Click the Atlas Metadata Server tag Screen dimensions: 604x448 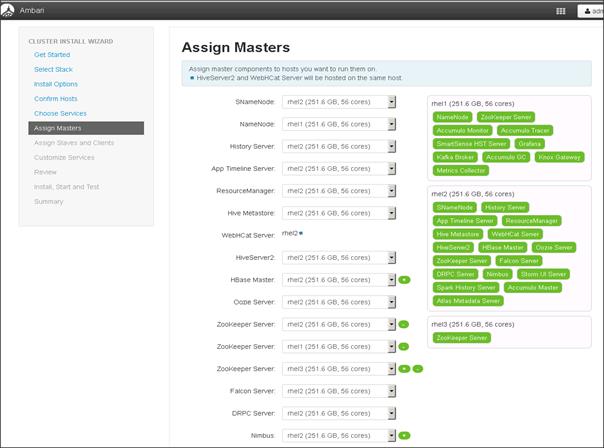(468, 301)
